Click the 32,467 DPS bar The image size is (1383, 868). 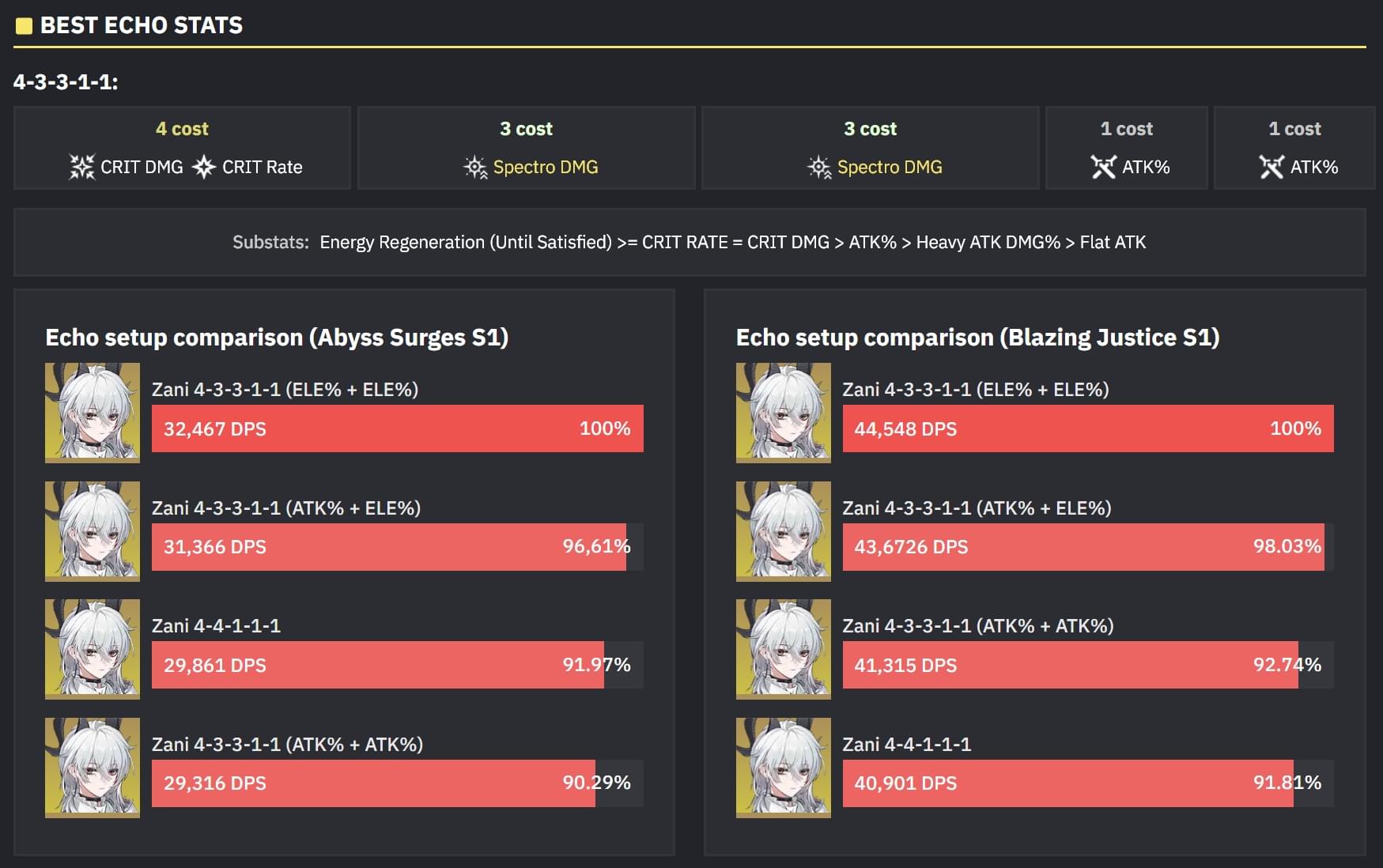click(x=398, y=428)
